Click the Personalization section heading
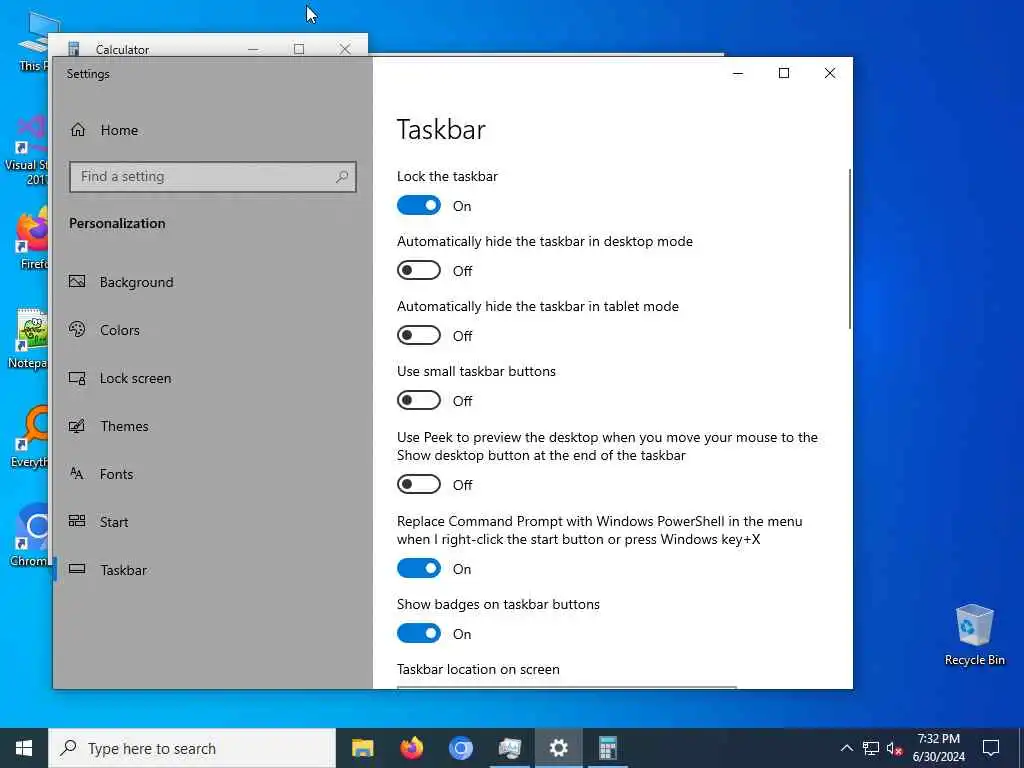This screenshot has width=1024, height=768. tap(117, 223)
